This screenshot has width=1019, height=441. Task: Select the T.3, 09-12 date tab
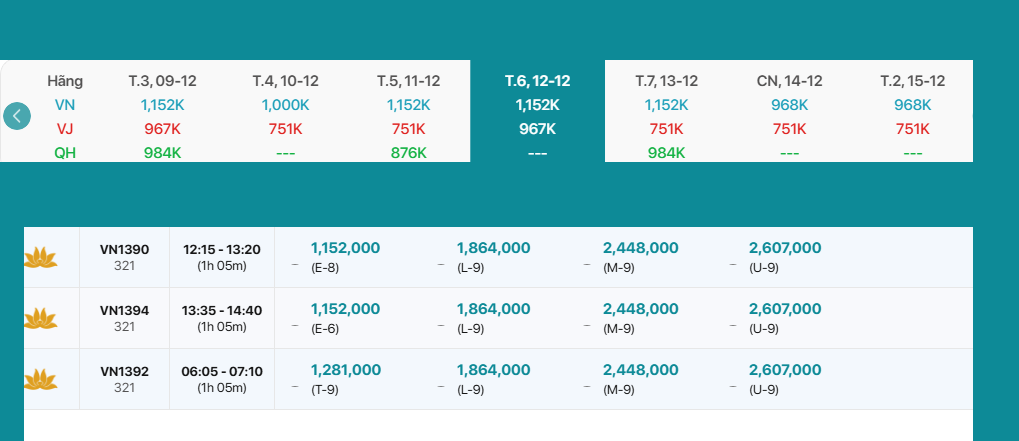click(161, 81)
